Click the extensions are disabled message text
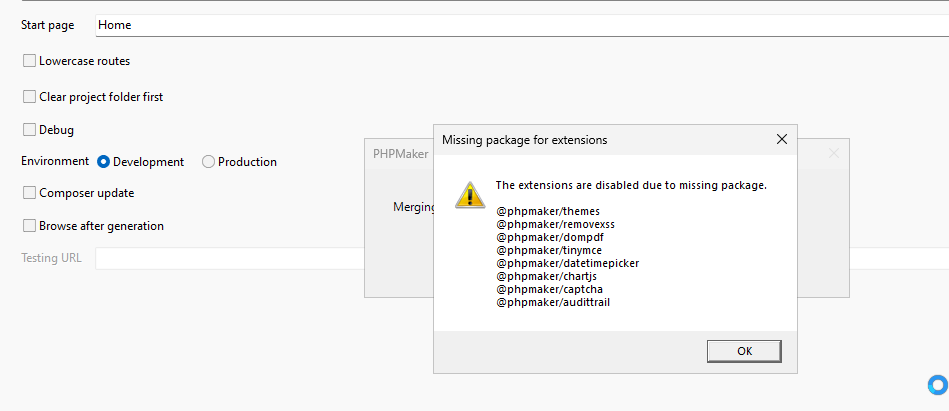The image size is (949, 411). pyautogui.click(x=630, y=185)
